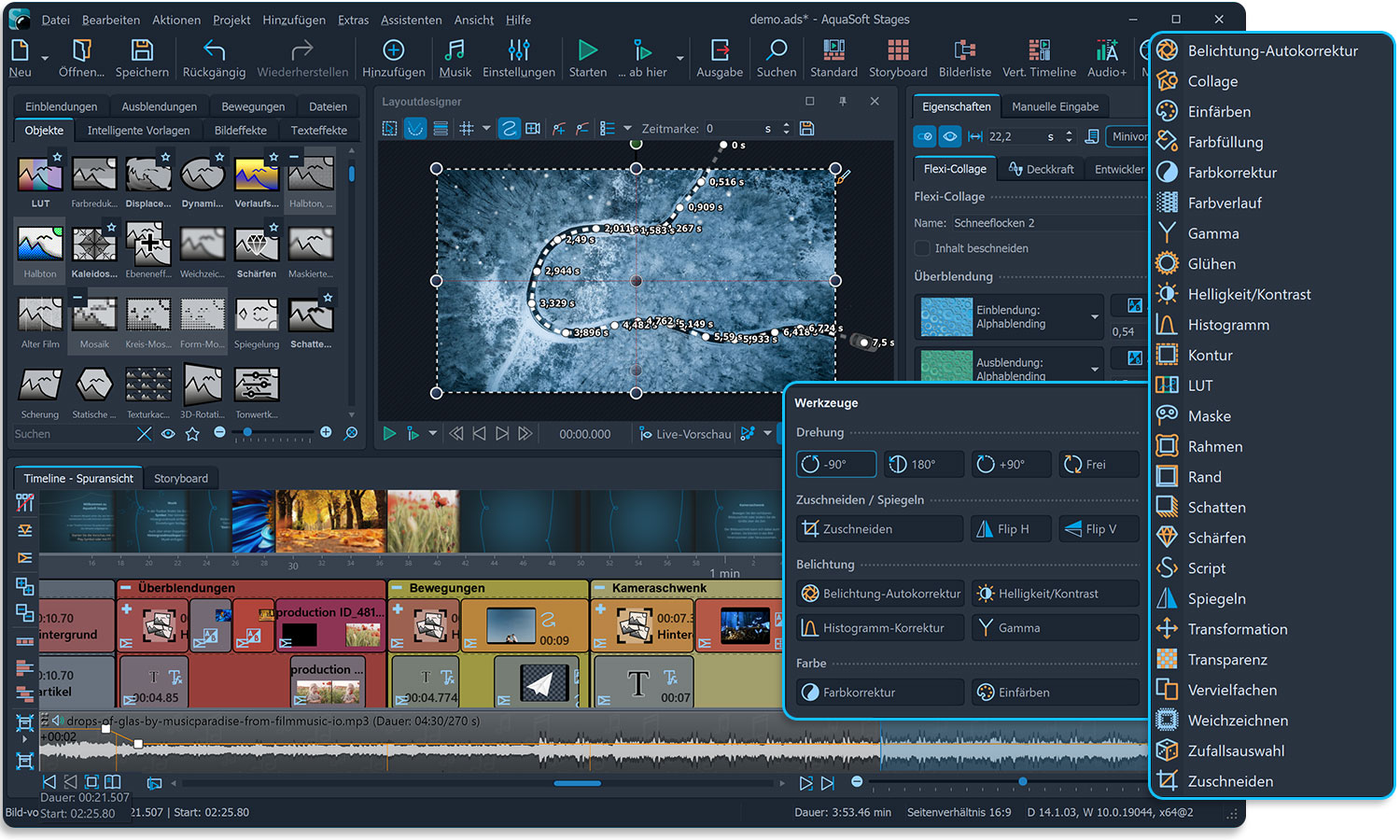The image size is (1400, 840).
Task: Select the Kaleidoskop effect object
Action: coord(94,251)
